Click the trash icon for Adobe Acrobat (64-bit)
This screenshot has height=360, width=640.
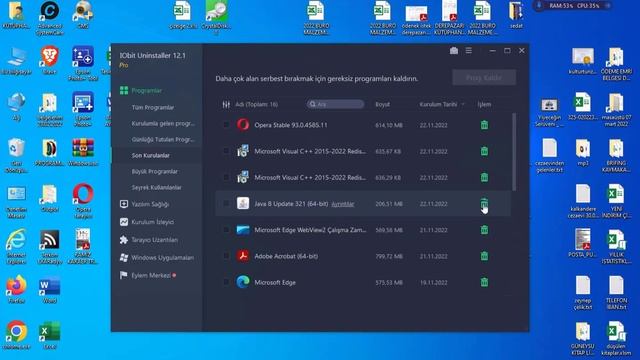[x=484, y=256]
